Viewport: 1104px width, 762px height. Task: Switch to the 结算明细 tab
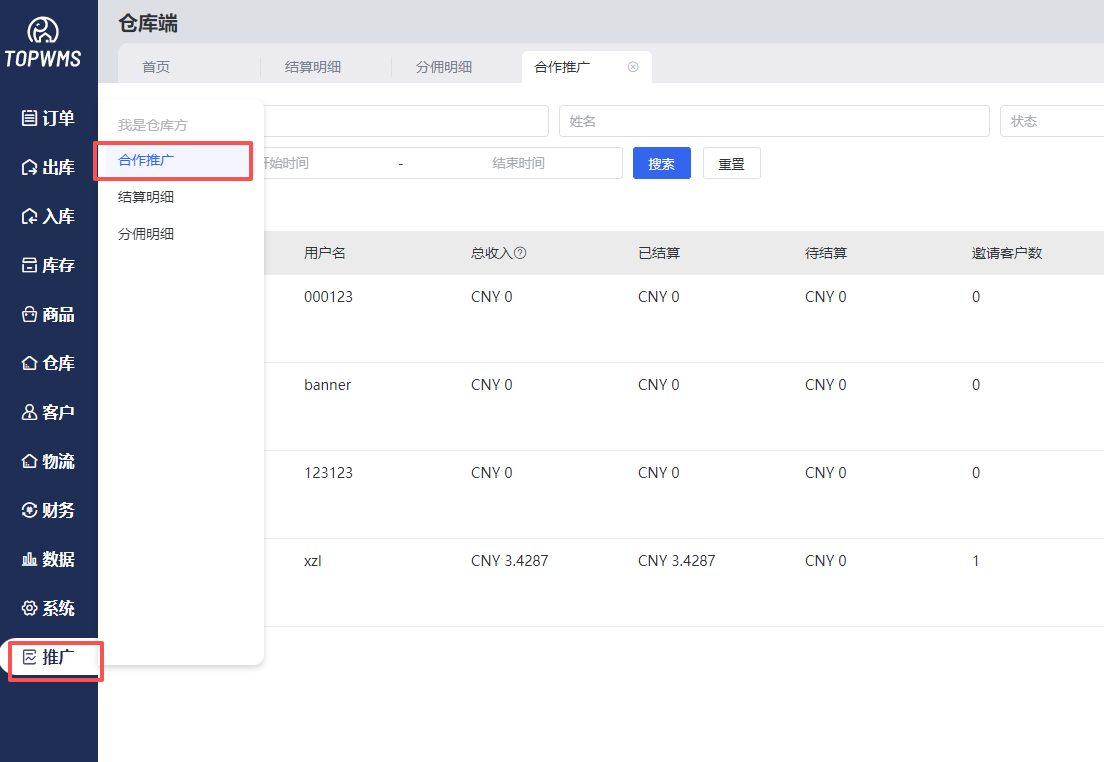313,67
